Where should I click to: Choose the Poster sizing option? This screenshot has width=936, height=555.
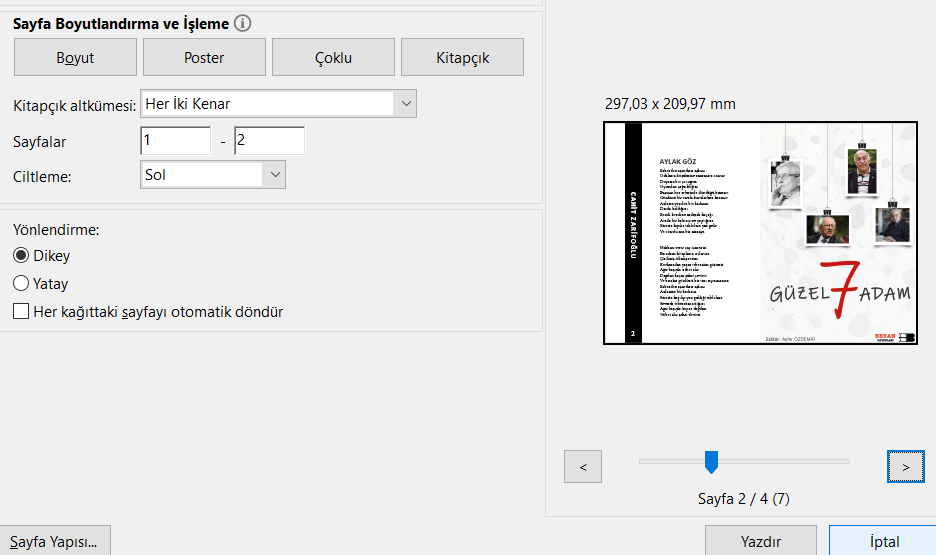pyautogui.click(x=204, y=57)
